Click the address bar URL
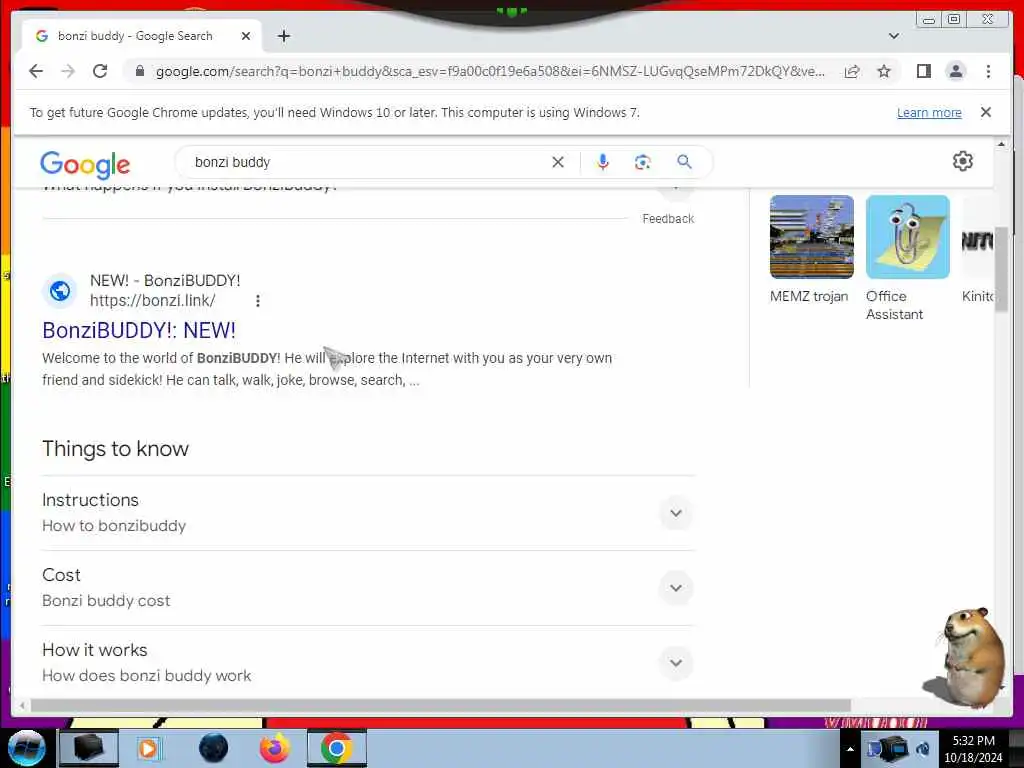The height and width of the screenshot is (768, 1024). pos(490,71)
